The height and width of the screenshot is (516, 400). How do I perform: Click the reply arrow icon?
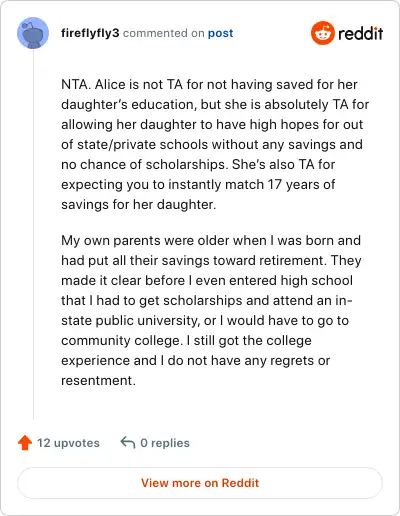[128, 443]
